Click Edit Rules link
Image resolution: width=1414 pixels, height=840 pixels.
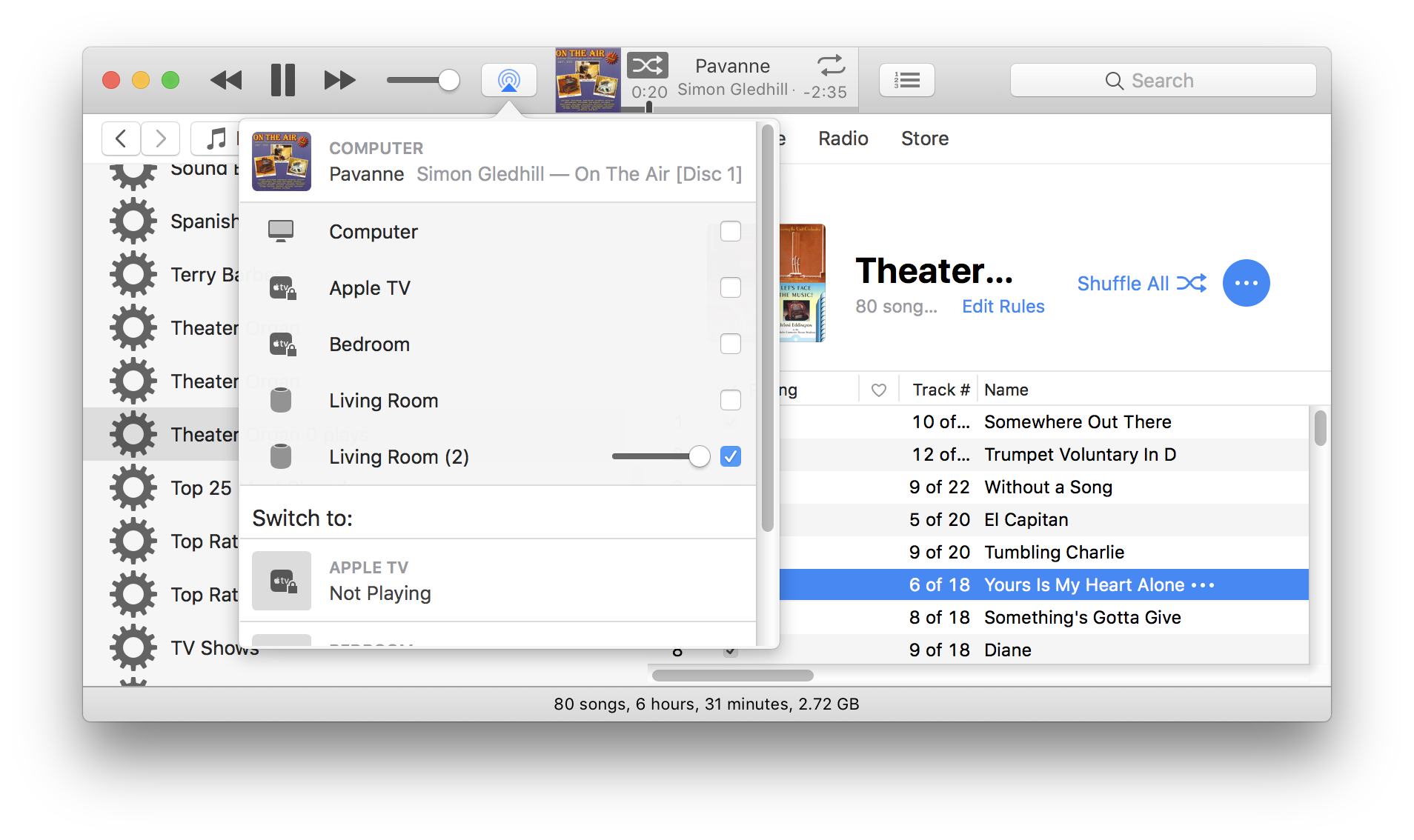coord(1003,307)
